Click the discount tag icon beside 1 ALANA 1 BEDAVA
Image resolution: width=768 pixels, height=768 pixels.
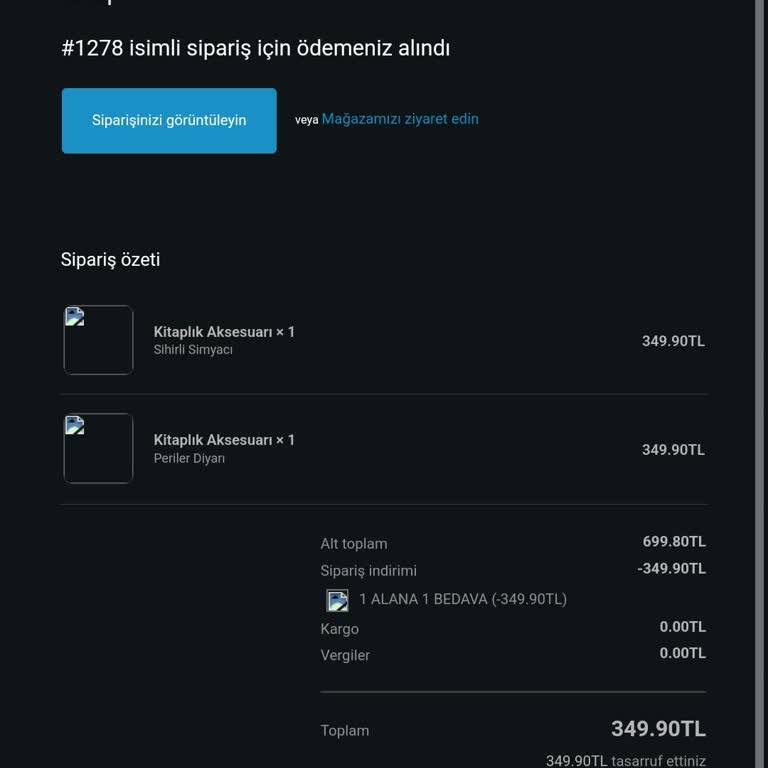point(338,600)
